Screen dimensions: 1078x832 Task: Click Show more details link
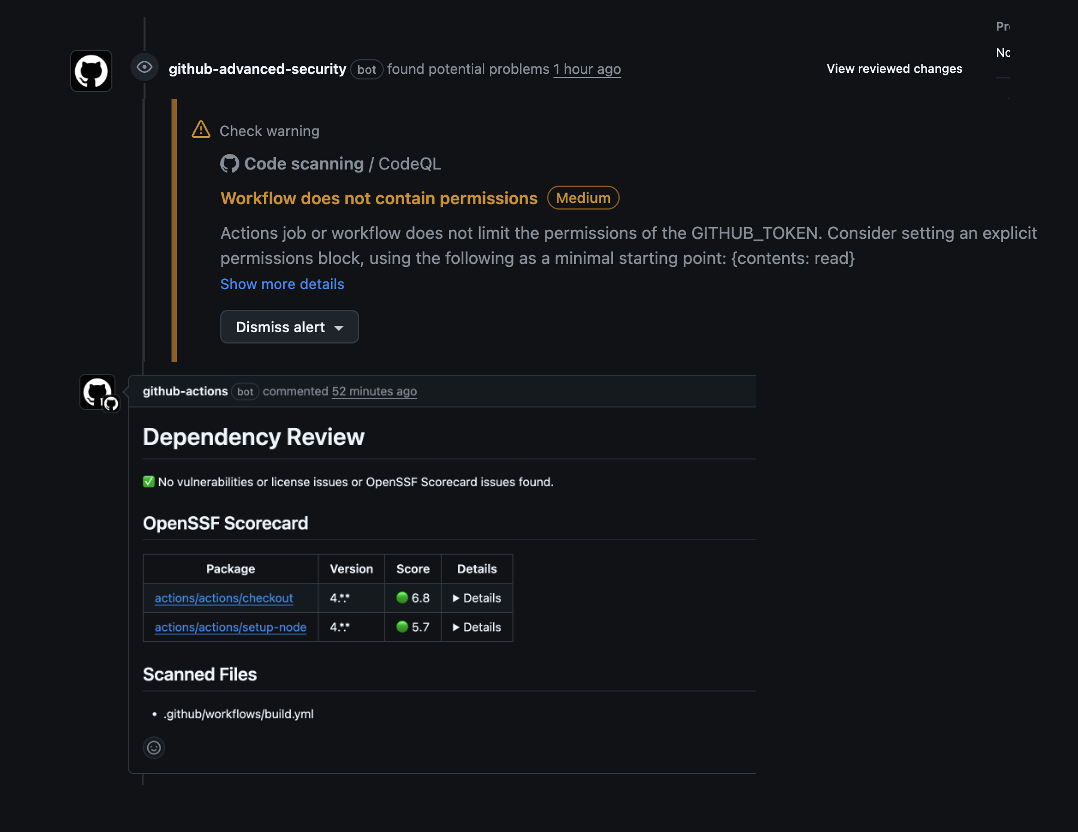tap(282, 284)
